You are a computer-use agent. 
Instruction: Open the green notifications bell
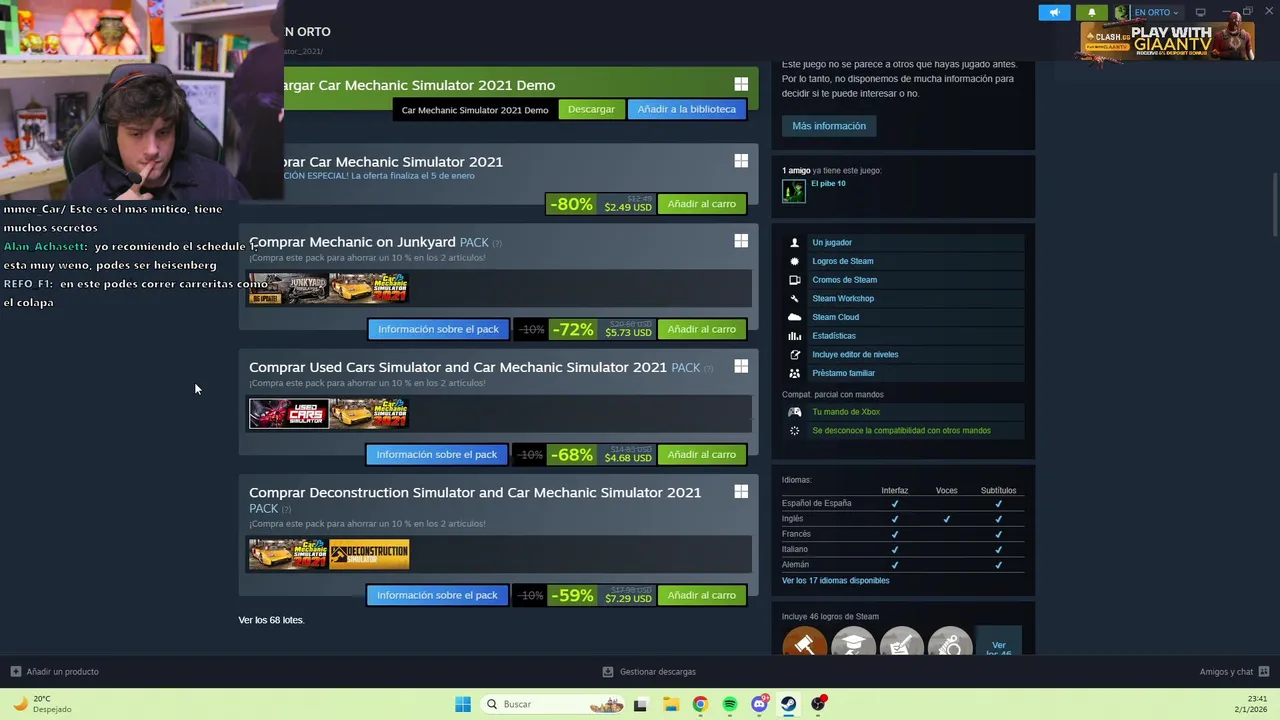[x=1092, y=12]
